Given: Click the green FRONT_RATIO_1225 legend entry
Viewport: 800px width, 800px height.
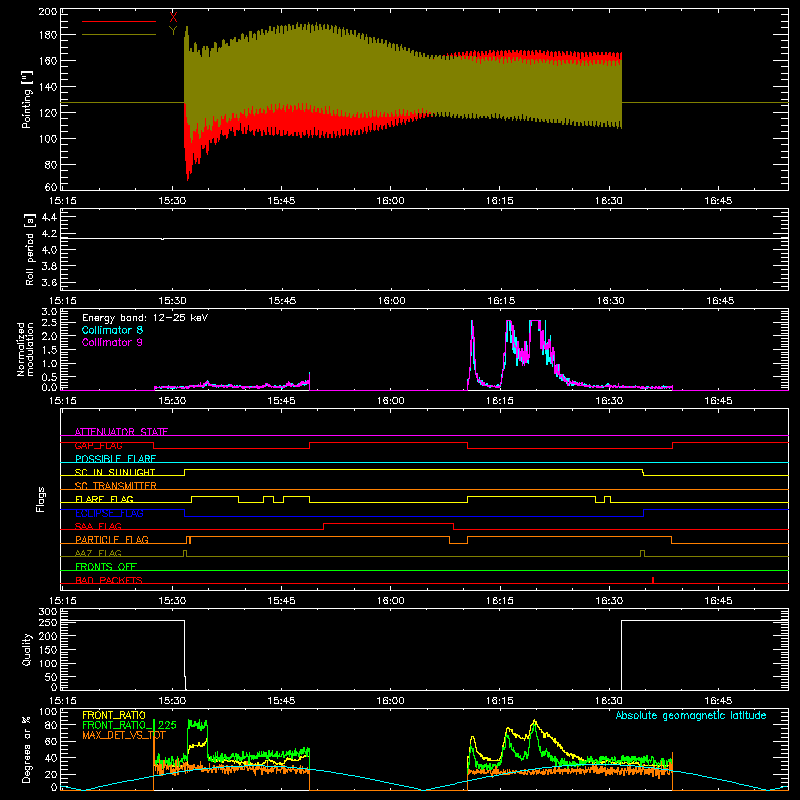Looking at the screenshot, I should pyautogui.click(x=129, y=725).
